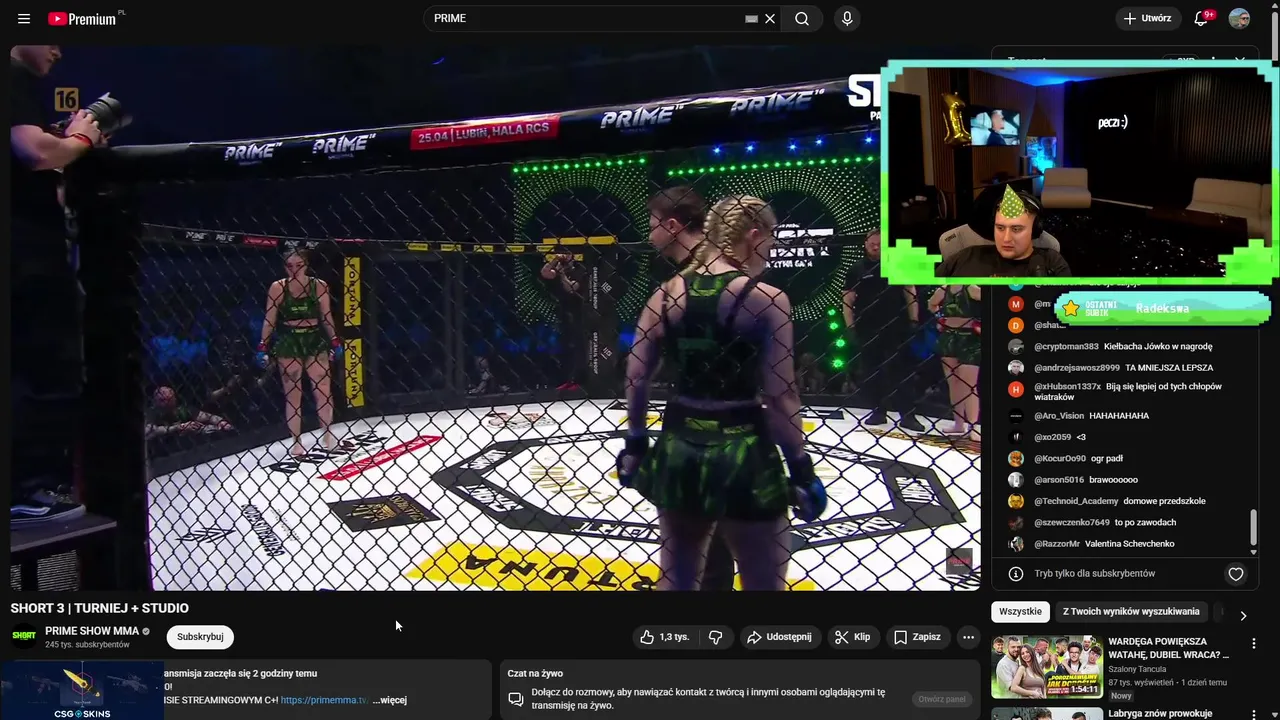Click the @Technoid_Academy avatar in chat
Viewport: 1280px width, 720px height.
click(x=1016, y=501)
